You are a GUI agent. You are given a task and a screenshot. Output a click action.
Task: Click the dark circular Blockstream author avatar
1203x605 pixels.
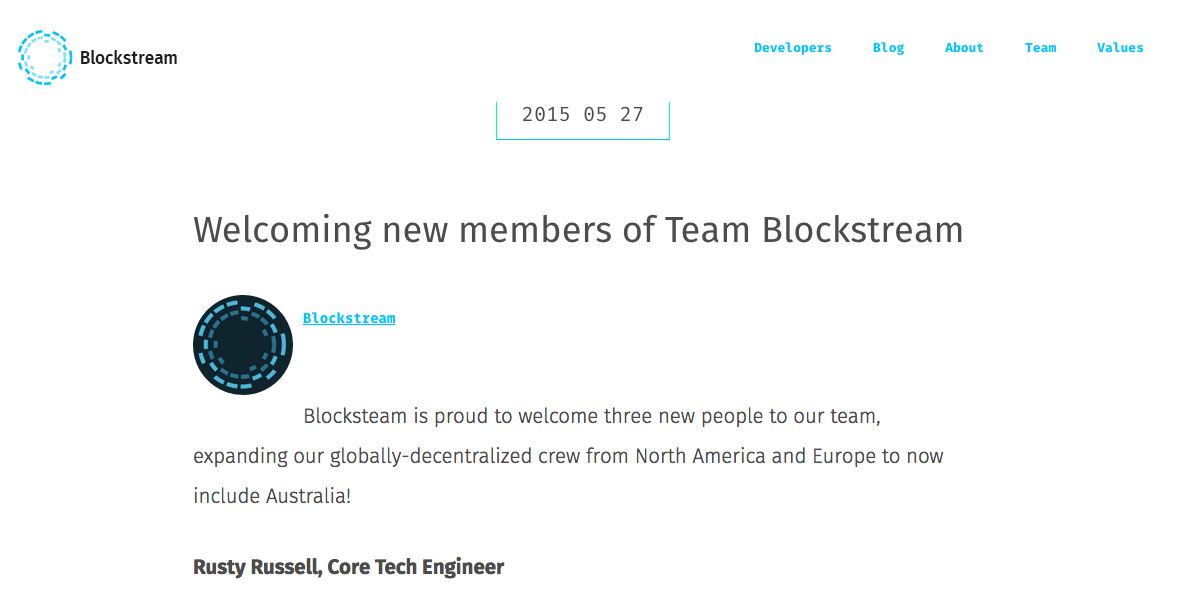point(243,345)
